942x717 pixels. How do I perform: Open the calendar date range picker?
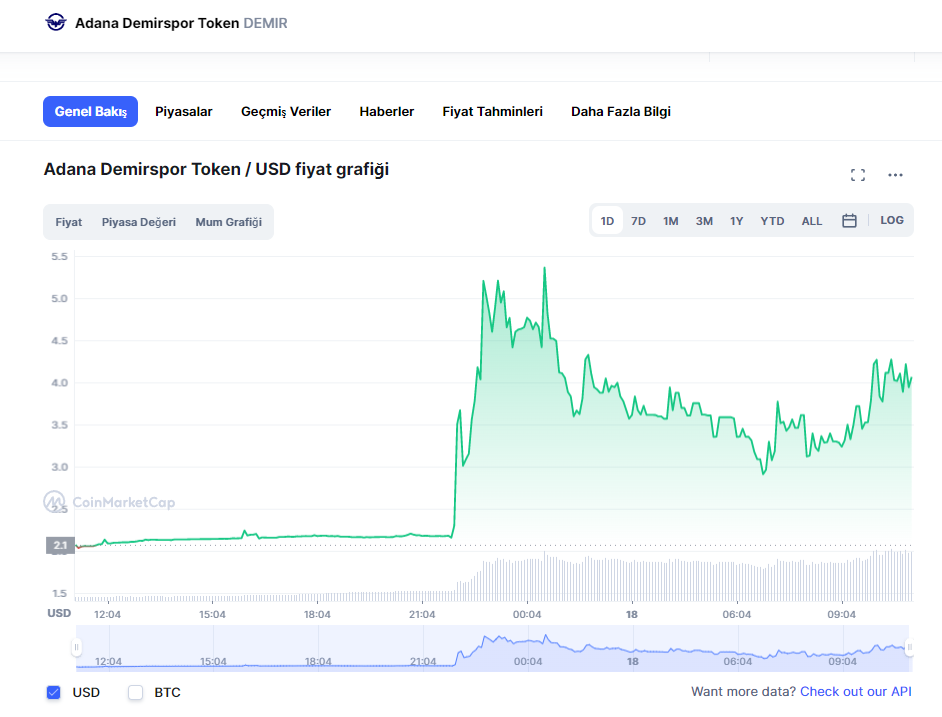click(849, 221)
